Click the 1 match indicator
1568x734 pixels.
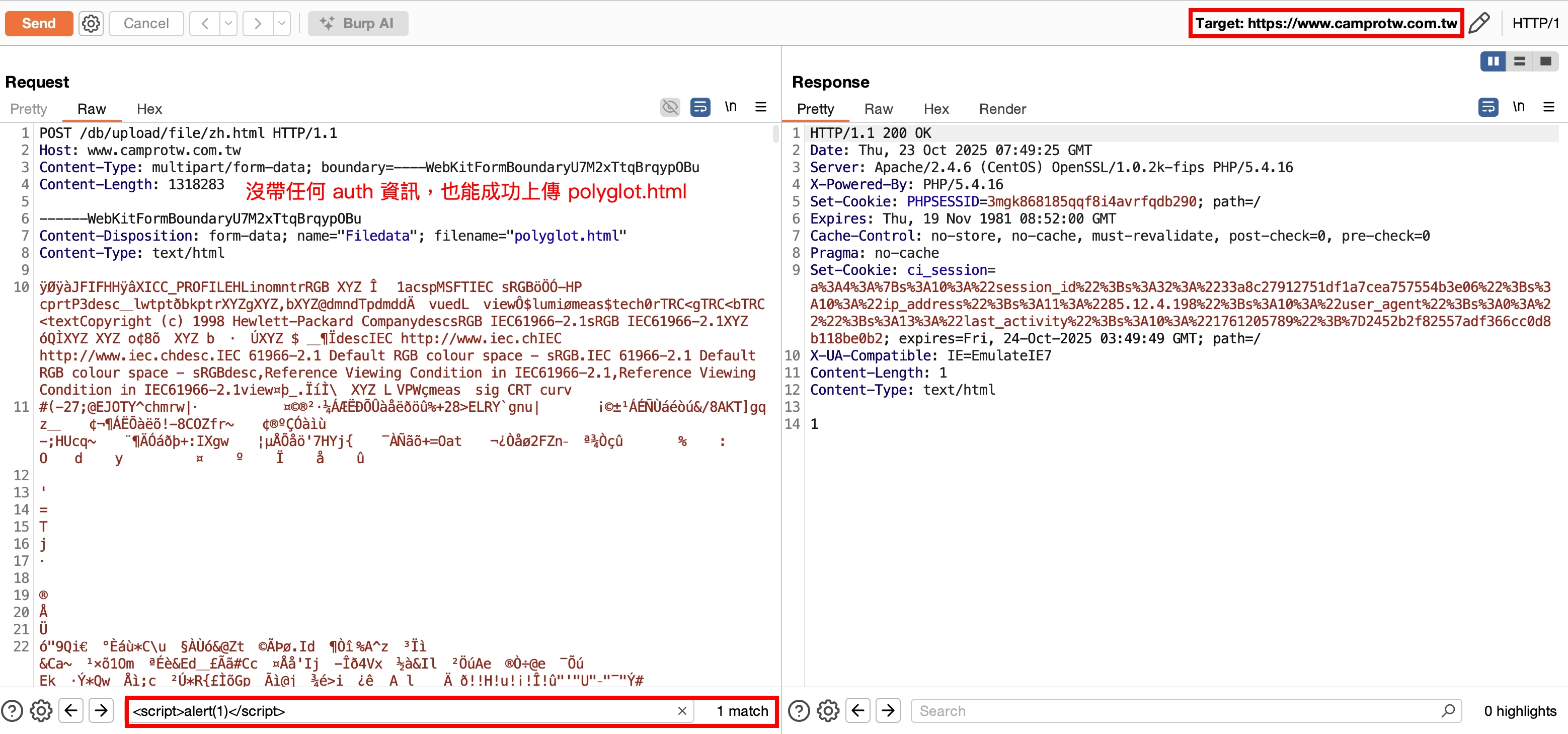[742, 711]
